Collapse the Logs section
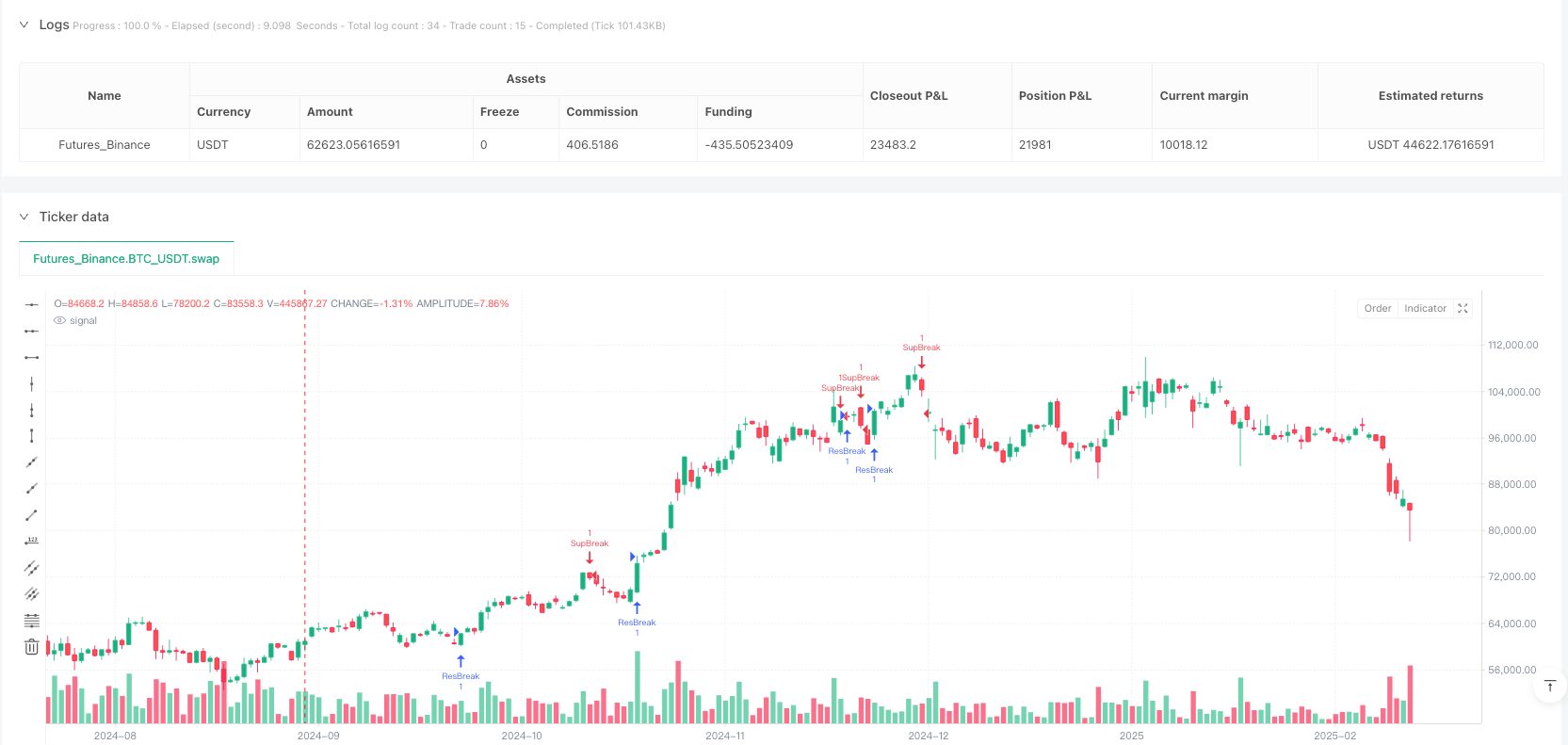1568x745 pixels. click(24, 24)
